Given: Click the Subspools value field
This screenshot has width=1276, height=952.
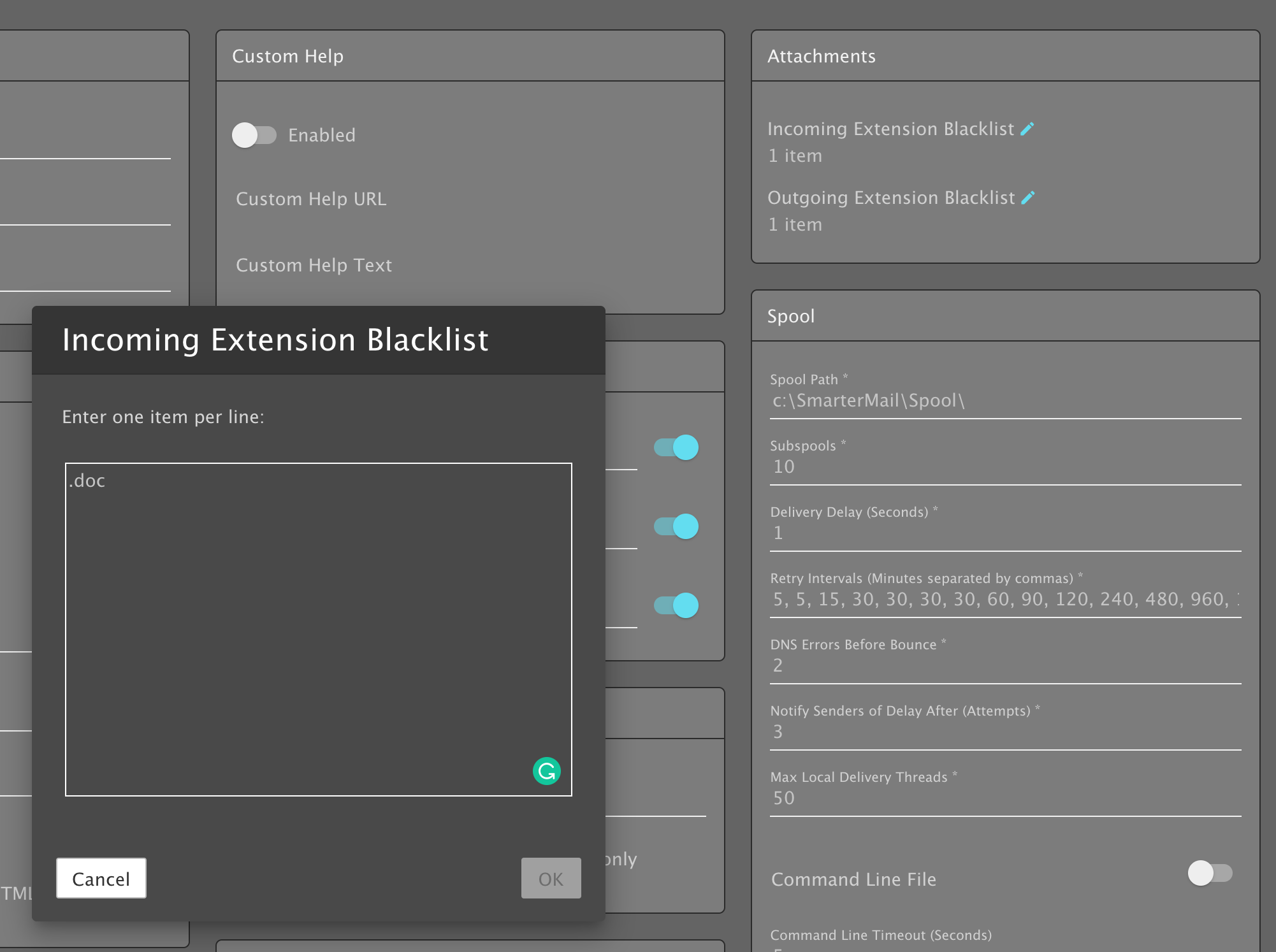Looking at the screenshot, I should [1004, 467].
